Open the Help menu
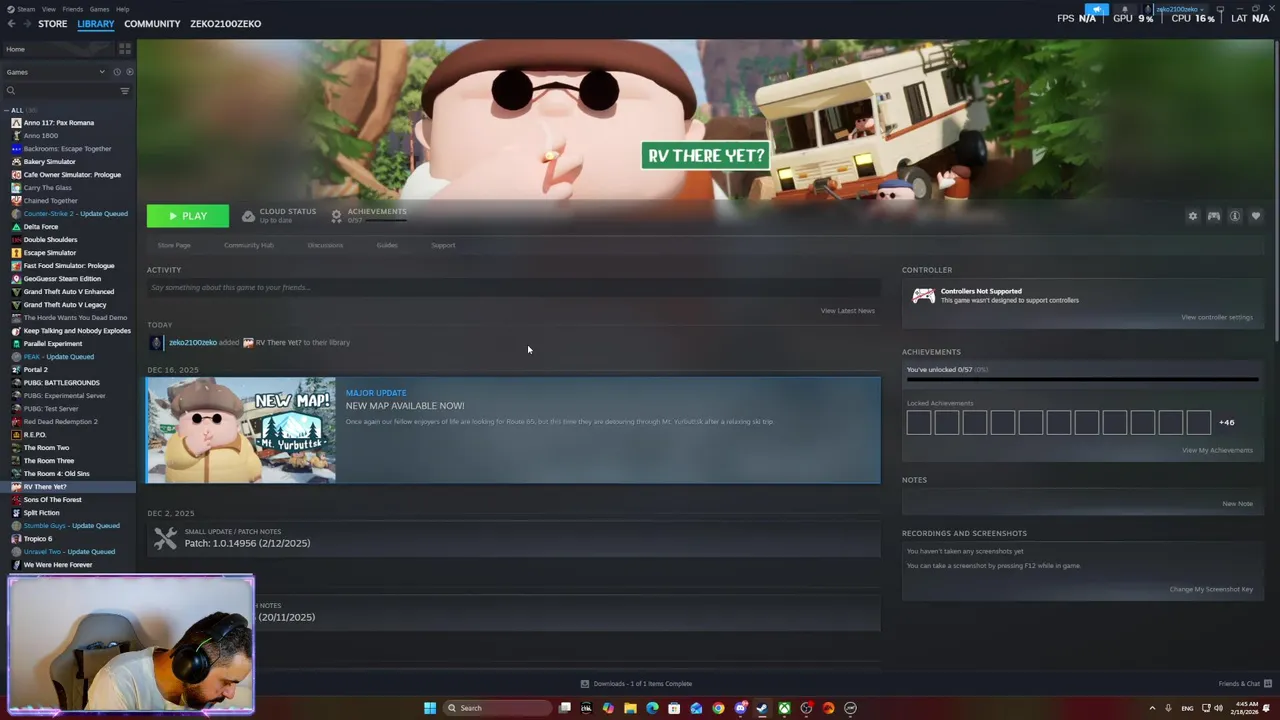 coord(122,9)
